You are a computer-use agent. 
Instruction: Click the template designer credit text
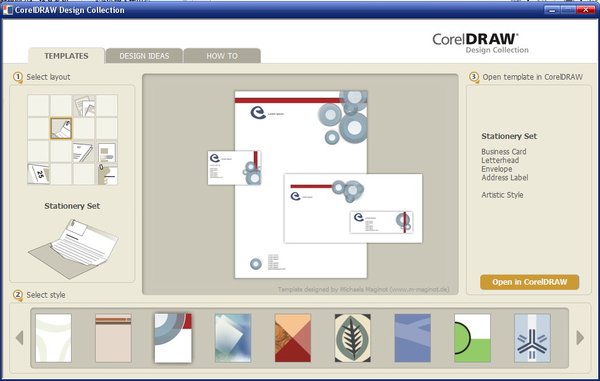364,289
